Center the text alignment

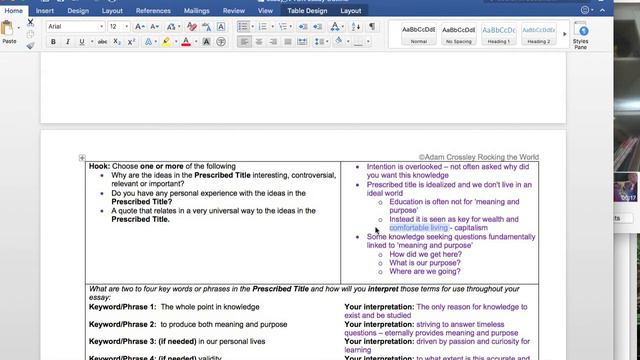click(x=259, y=42)
